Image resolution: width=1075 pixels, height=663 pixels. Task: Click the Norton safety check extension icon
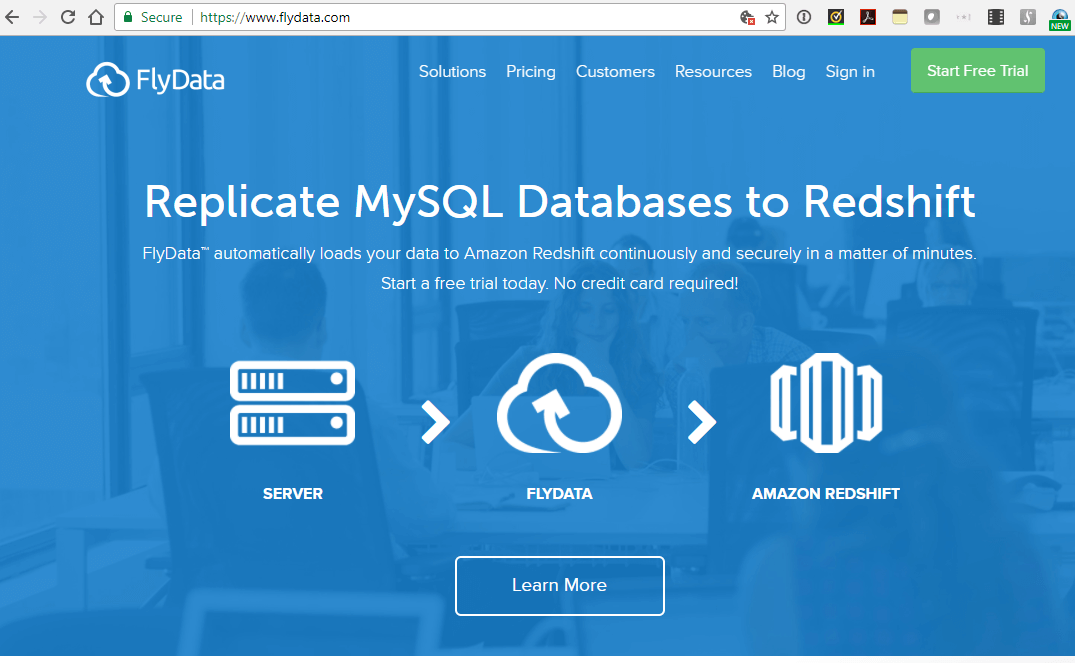836,17
